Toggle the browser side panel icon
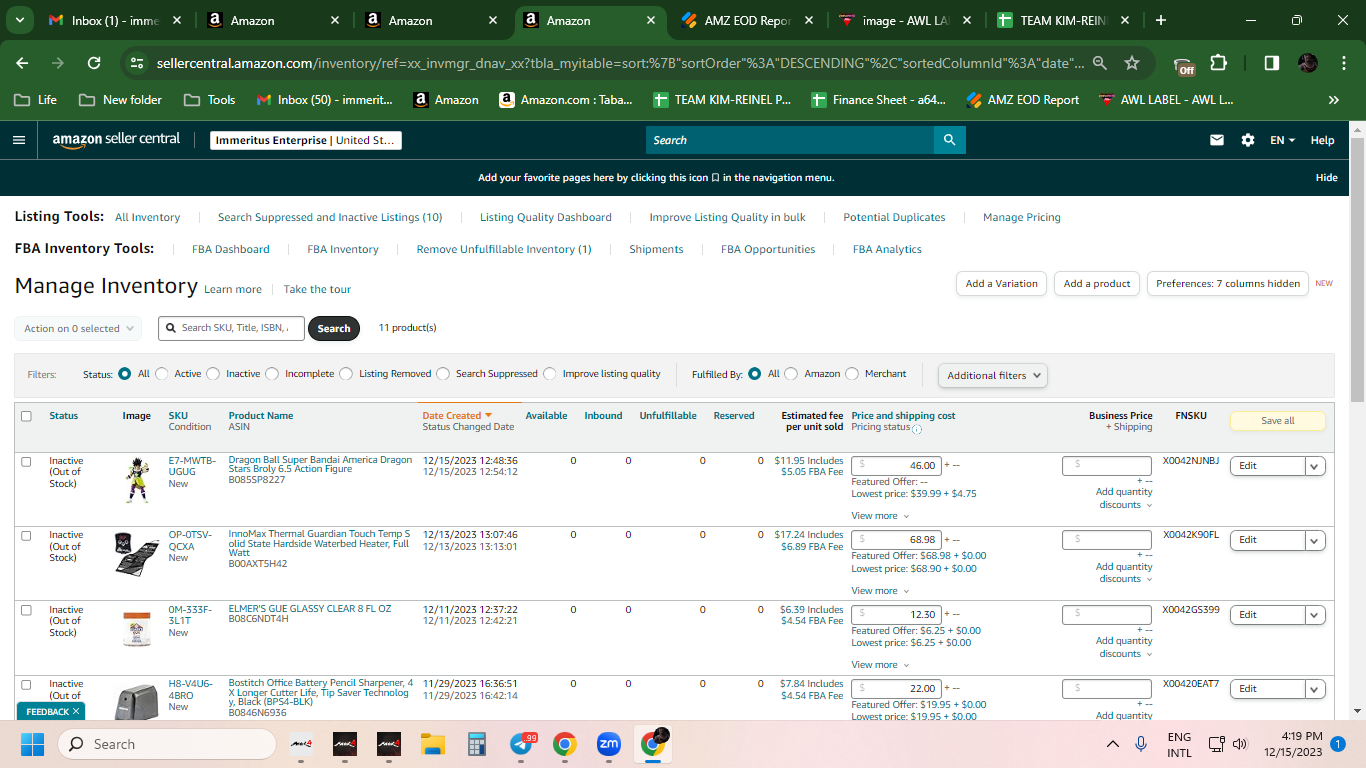The width and height of the screenshot is (1366, 768). tap(1272, 63)
